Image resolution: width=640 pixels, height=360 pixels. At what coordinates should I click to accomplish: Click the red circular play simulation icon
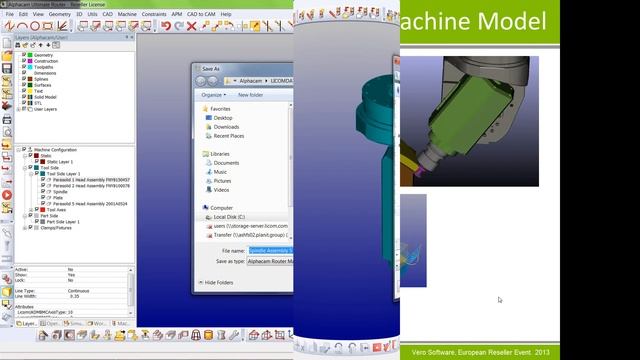tap(7, 195)
